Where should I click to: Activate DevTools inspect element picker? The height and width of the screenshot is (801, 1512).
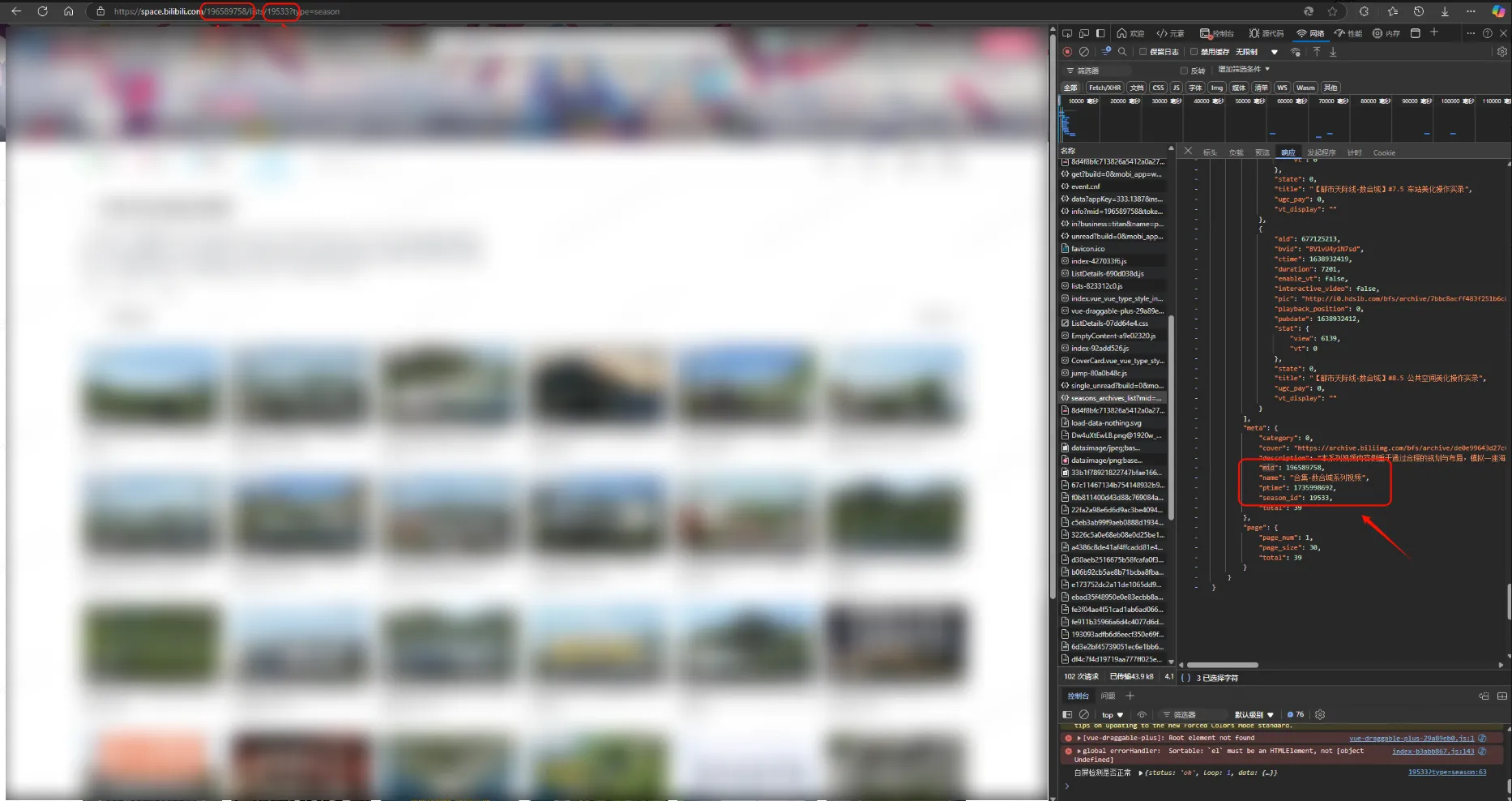click(1067, 33)
